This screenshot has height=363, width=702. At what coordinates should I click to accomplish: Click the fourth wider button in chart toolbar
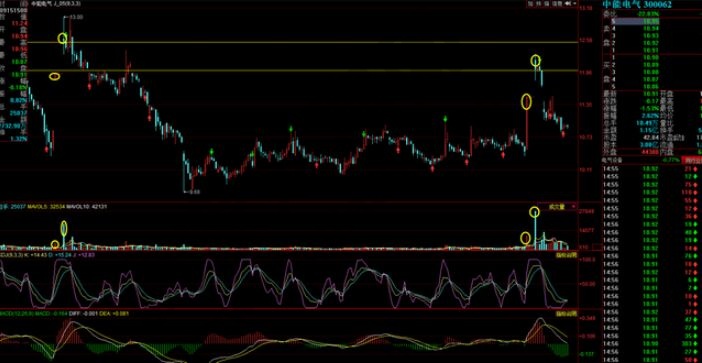(557, 4)
